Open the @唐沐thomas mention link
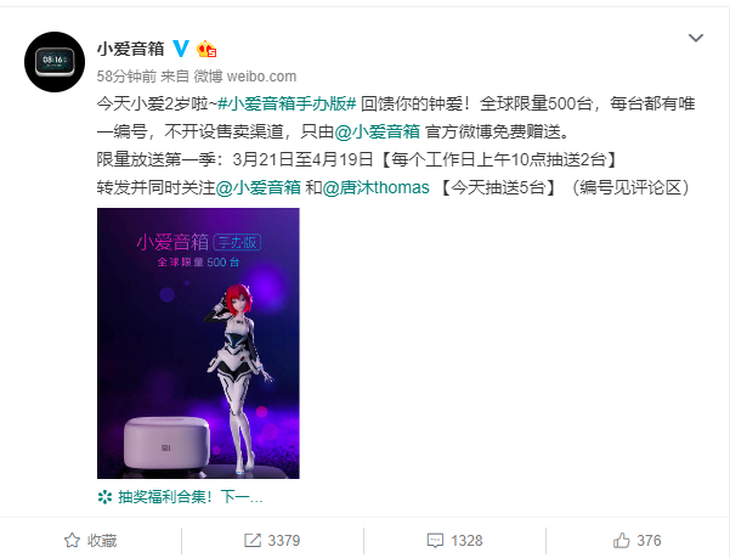 click(376, 188)
